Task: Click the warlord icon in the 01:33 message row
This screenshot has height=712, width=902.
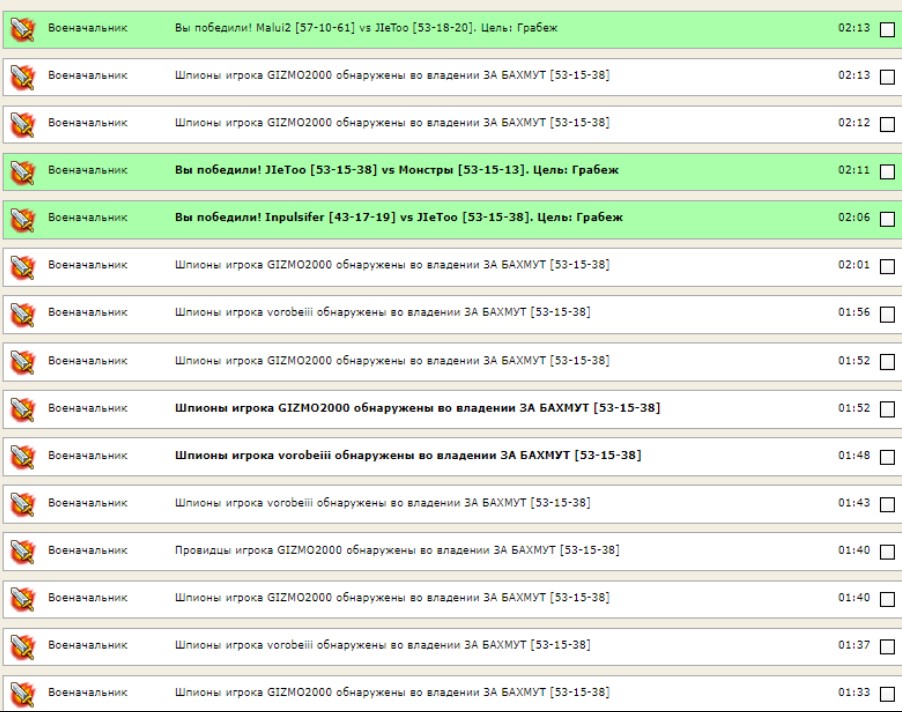Action: tap(22, 693)
